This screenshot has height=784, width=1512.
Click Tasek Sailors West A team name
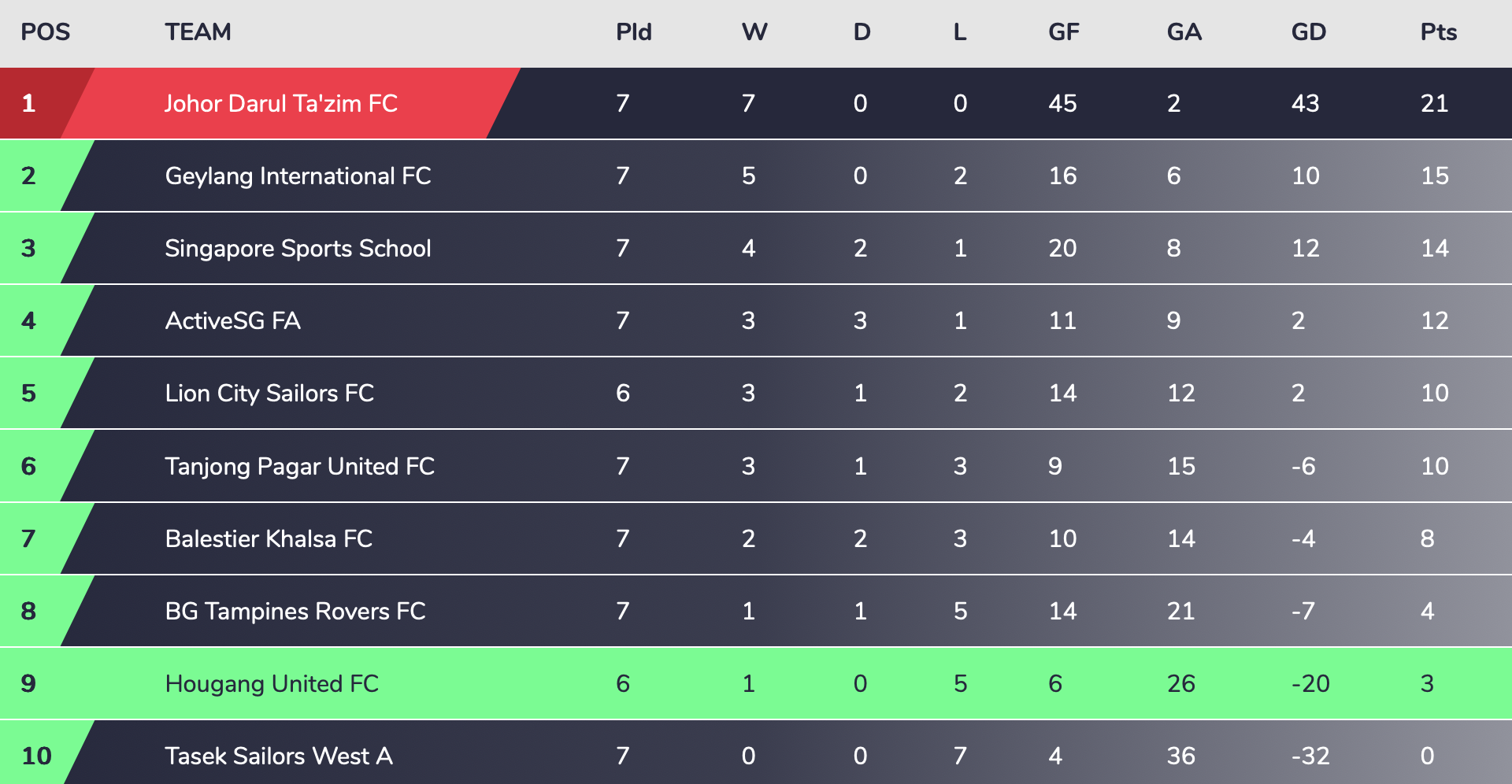[x=279, y=756]
